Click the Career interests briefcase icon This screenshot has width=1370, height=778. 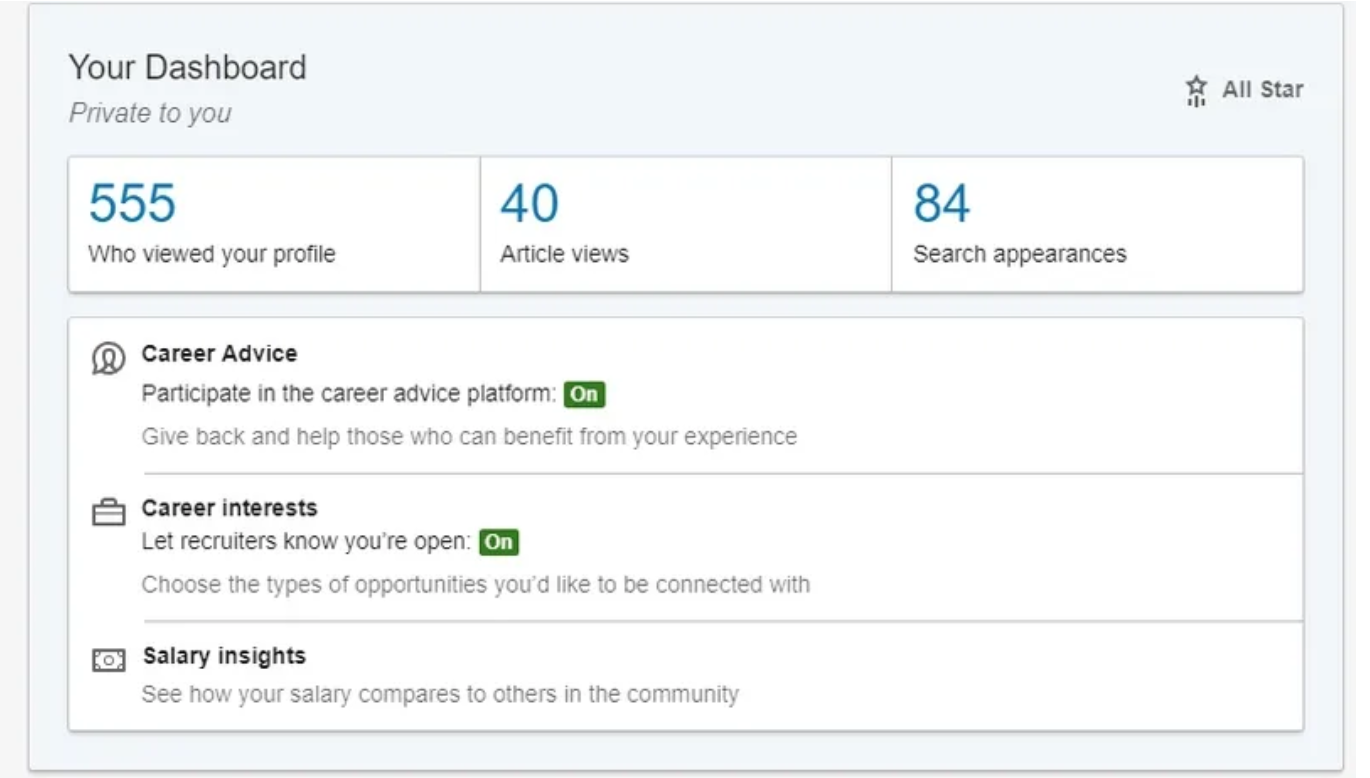[x=109, y=513]
